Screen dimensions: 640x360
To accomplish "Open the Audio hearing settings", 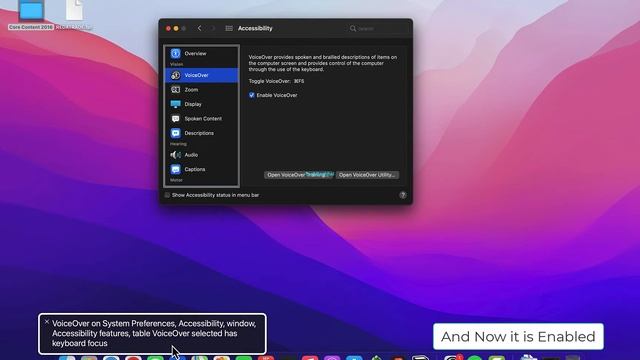I will [202, 155].
